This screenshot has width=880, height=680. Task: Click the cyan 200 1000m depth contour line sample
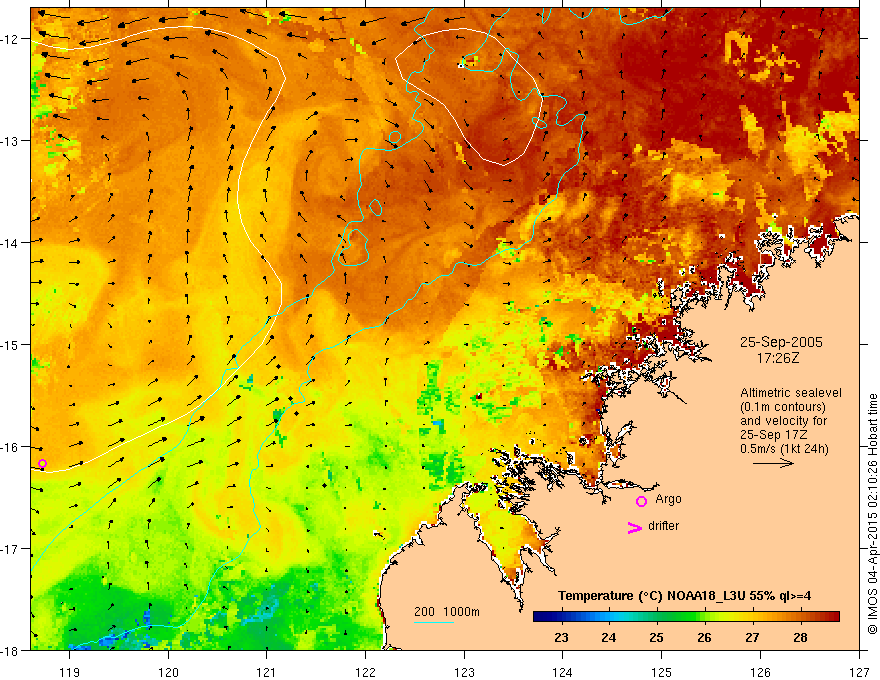tap(433, 622)
